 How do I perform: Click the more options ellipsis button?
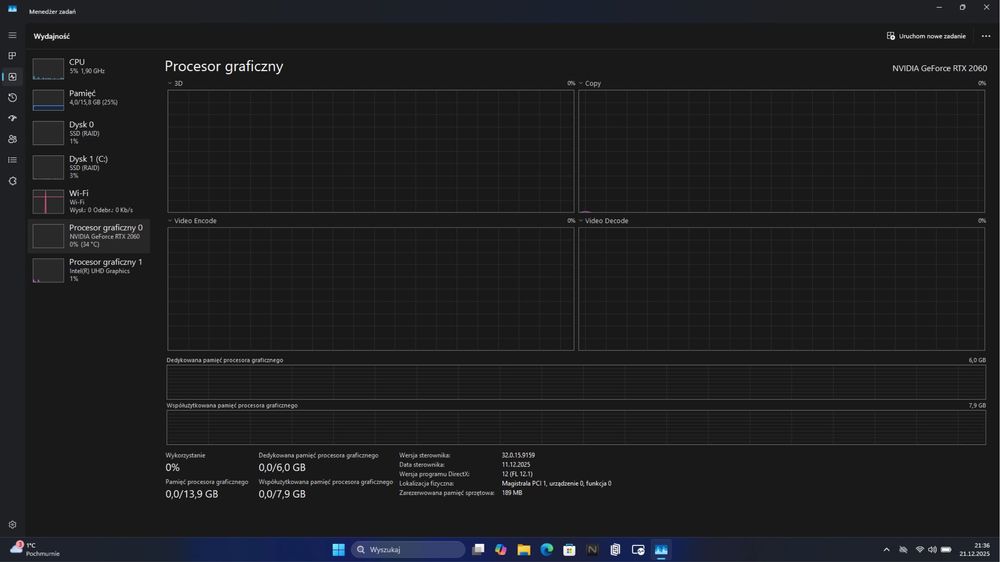point(985,36)
